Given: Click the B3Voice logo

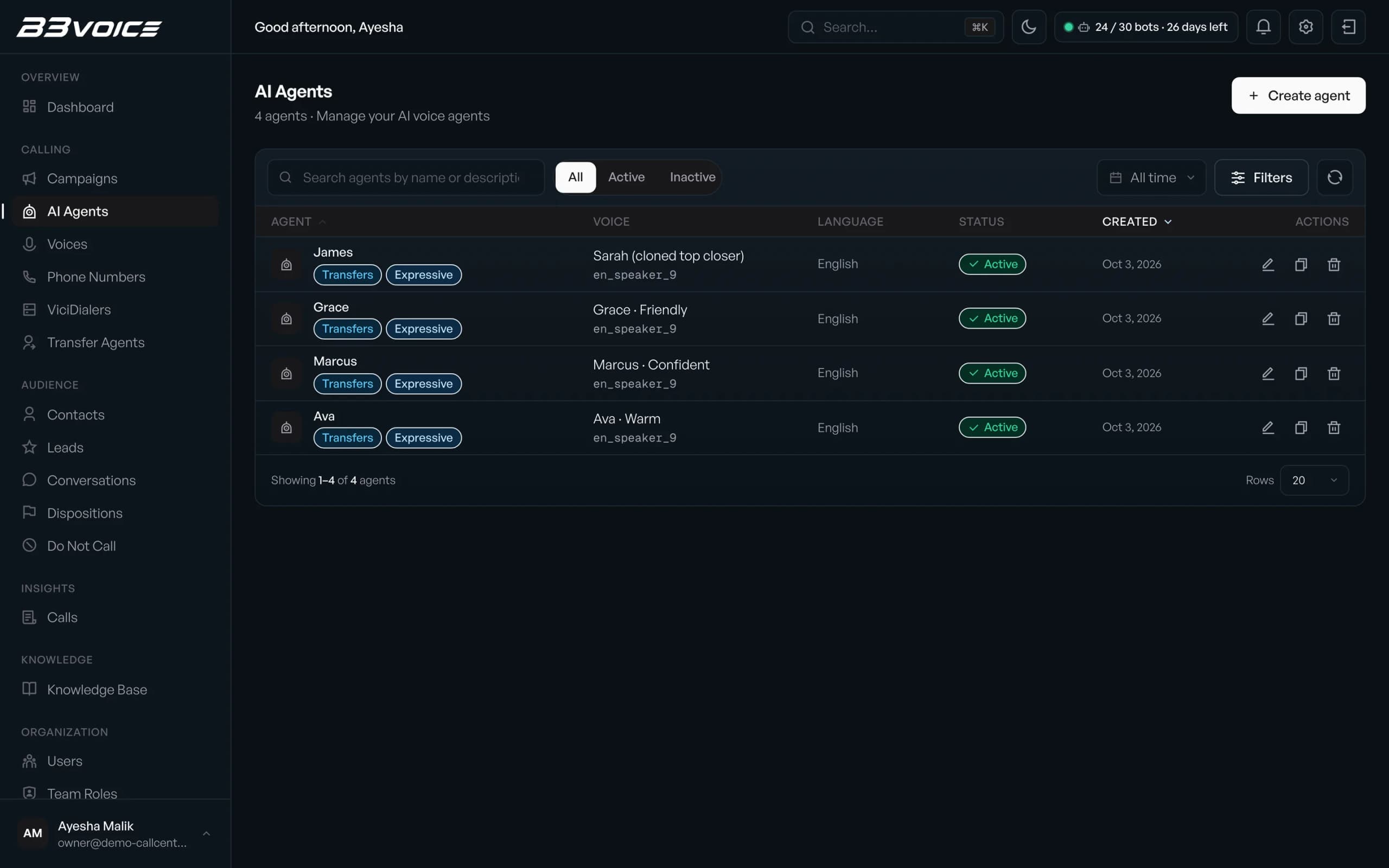Looking at the screenshot, I should (89, 27).
